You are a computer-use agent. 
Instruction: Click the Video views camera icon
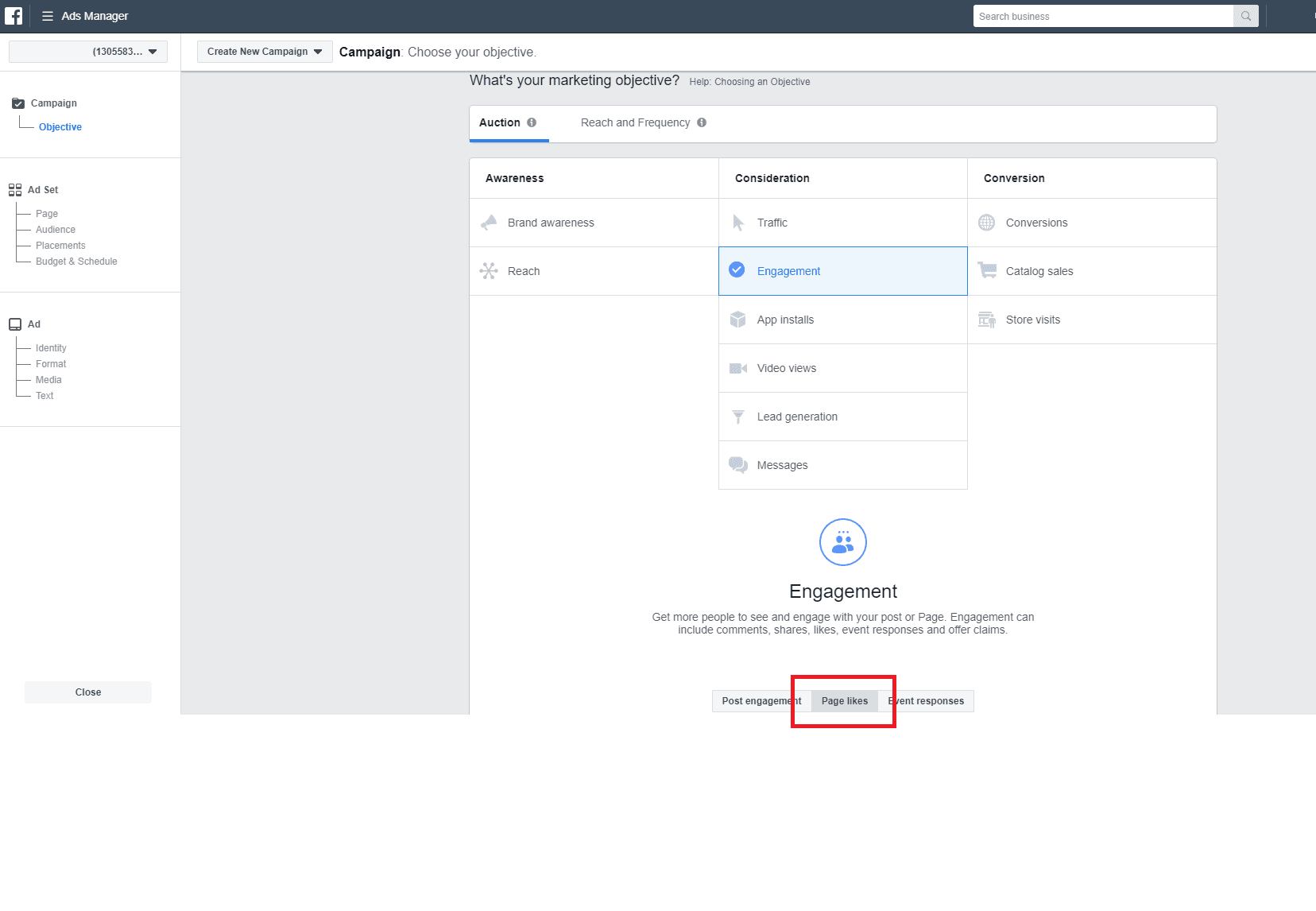point(738,368)
